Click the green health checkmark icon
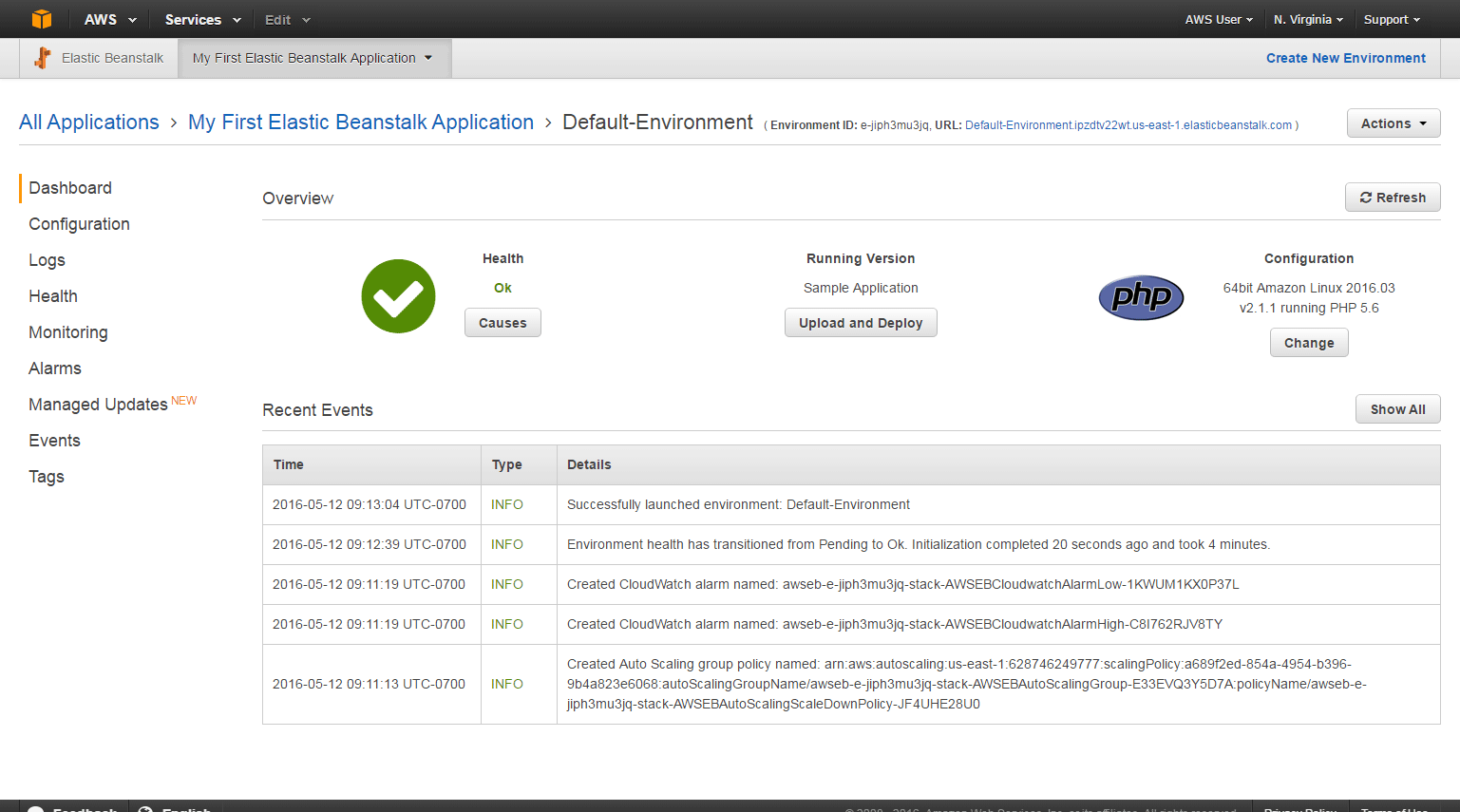 398,296
